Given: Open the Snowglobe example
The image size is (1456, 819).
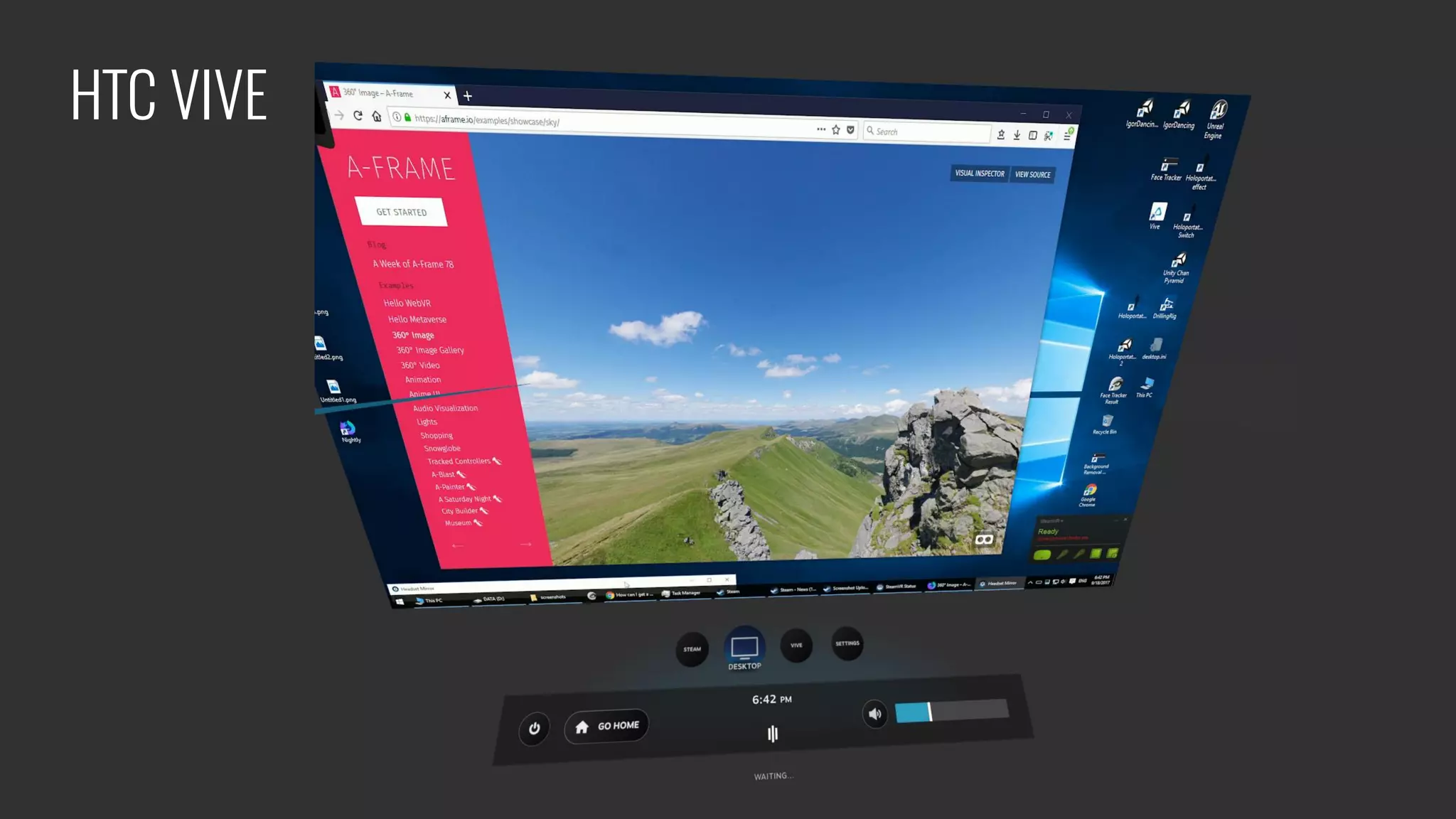Looking at the screenshot, I should point(442,449).
